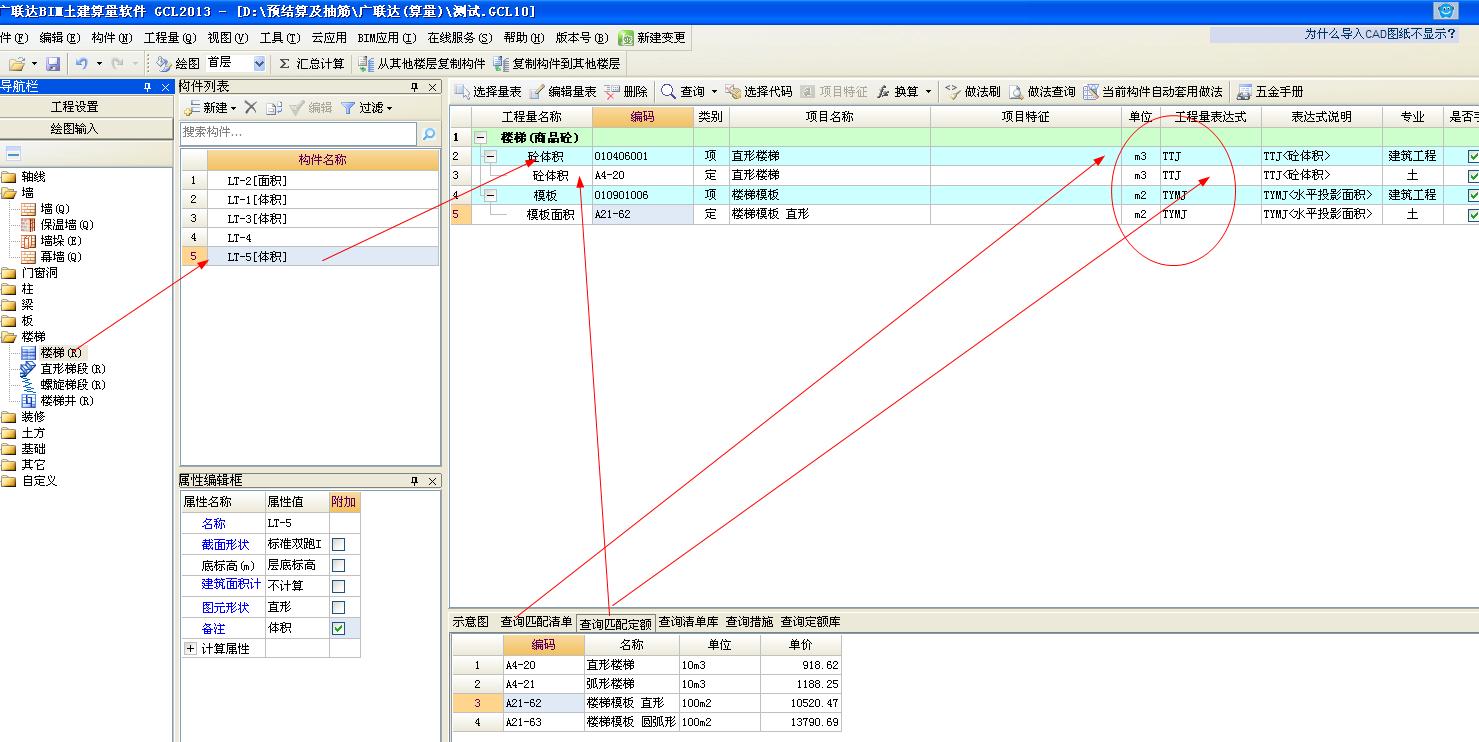Open the 视图(V) menu
Viewport: 1479px width, 742px height.
point(227,37)
